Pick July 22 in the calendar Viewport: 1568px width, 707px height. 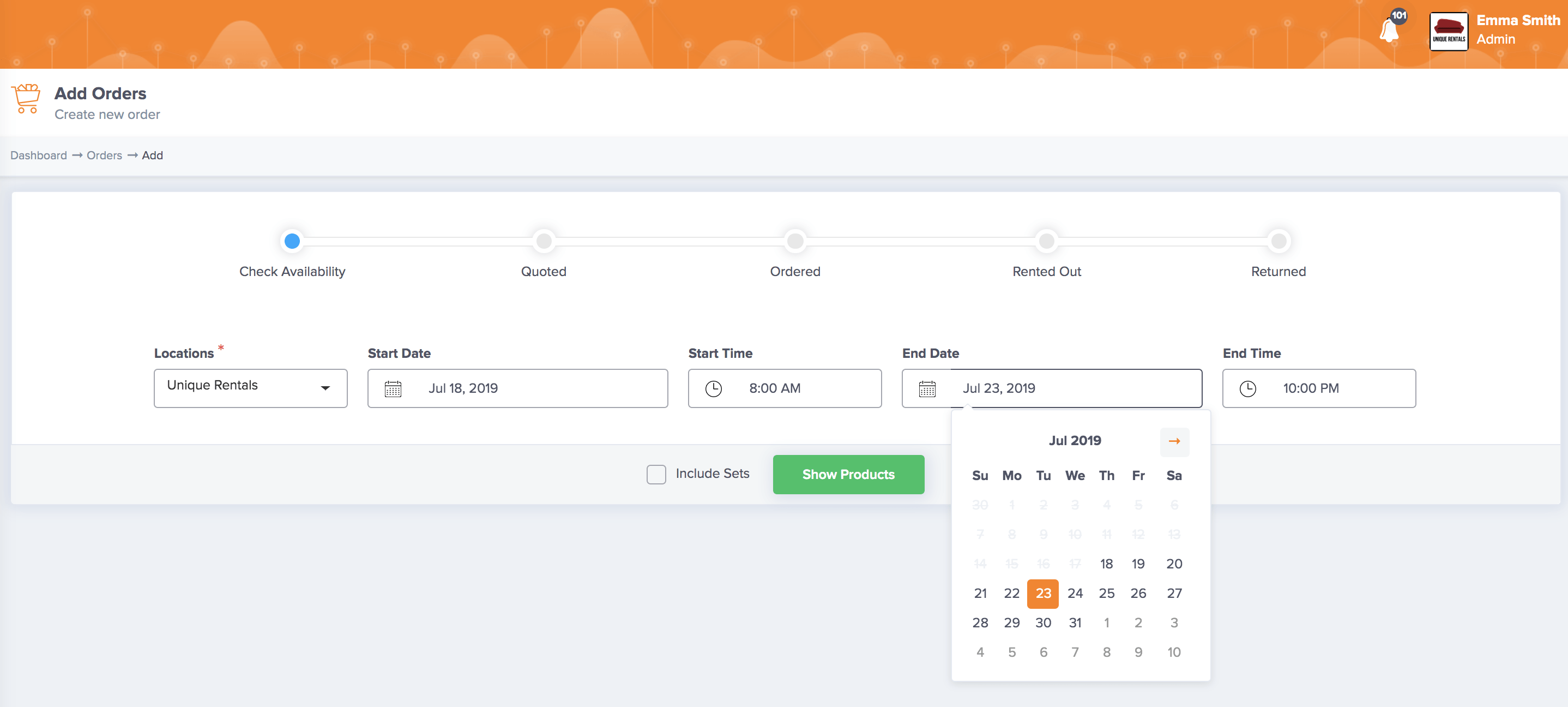tap(1012, 593)
